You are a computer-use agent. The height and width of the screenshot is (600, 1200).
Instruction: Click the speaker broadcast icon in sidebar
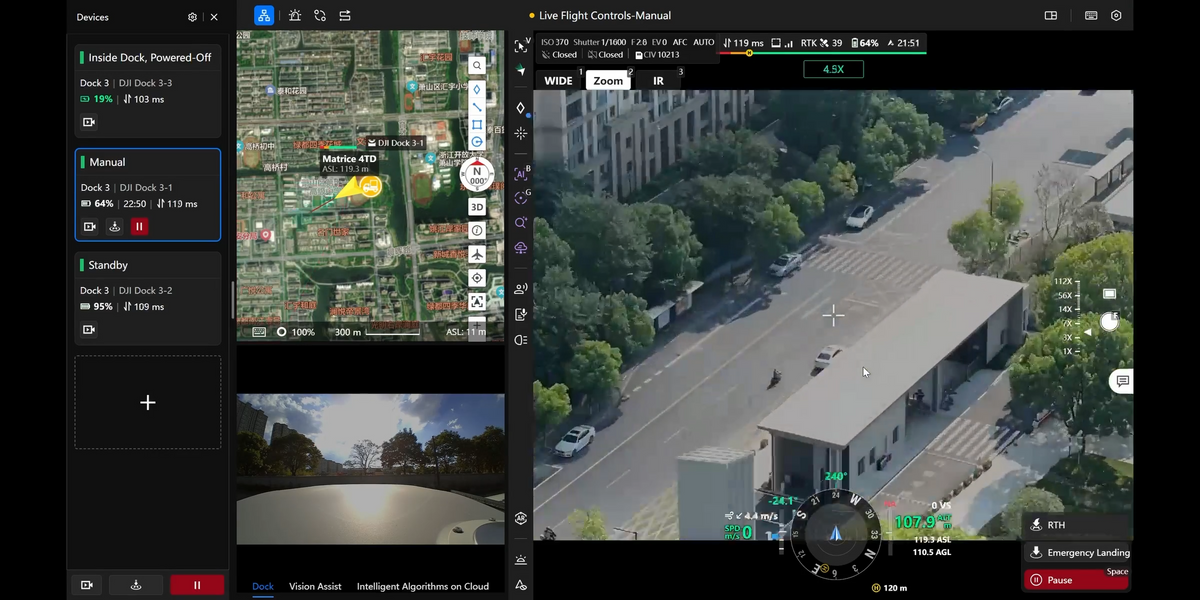point(520,289)
